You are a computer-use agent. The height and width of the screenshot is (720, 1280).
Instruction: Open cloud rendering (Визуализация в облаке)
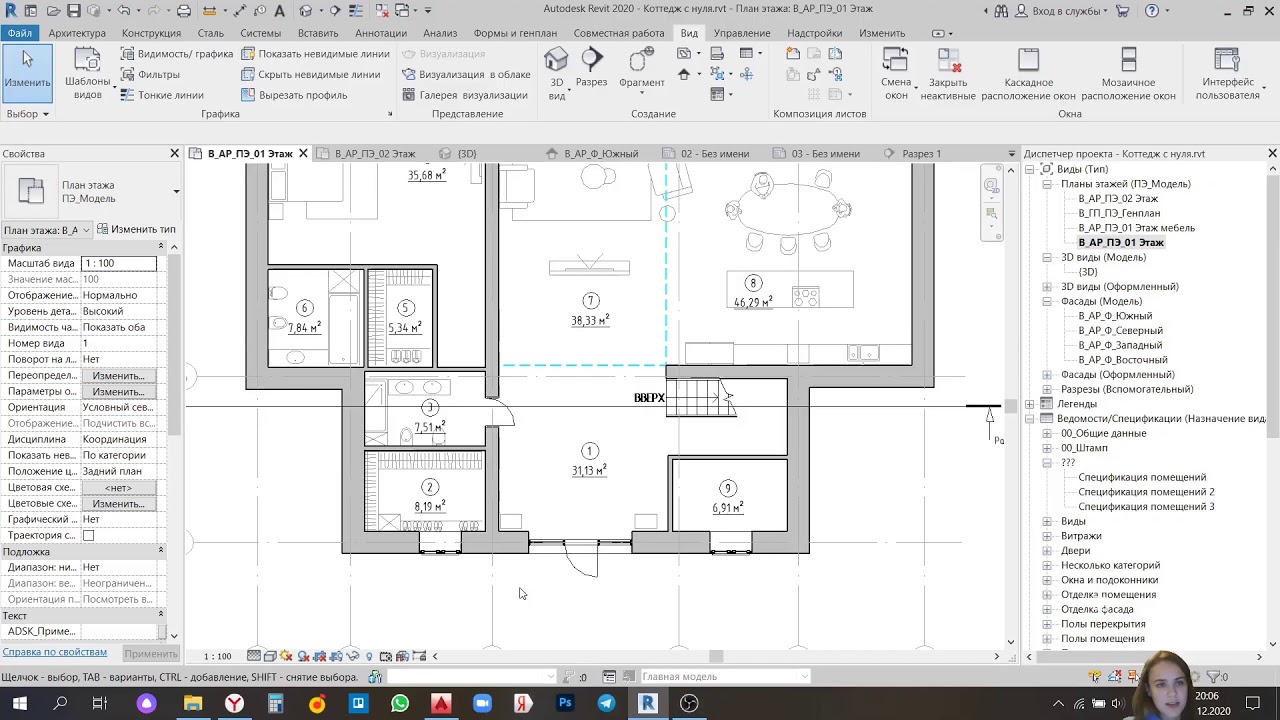pos(465,74)
